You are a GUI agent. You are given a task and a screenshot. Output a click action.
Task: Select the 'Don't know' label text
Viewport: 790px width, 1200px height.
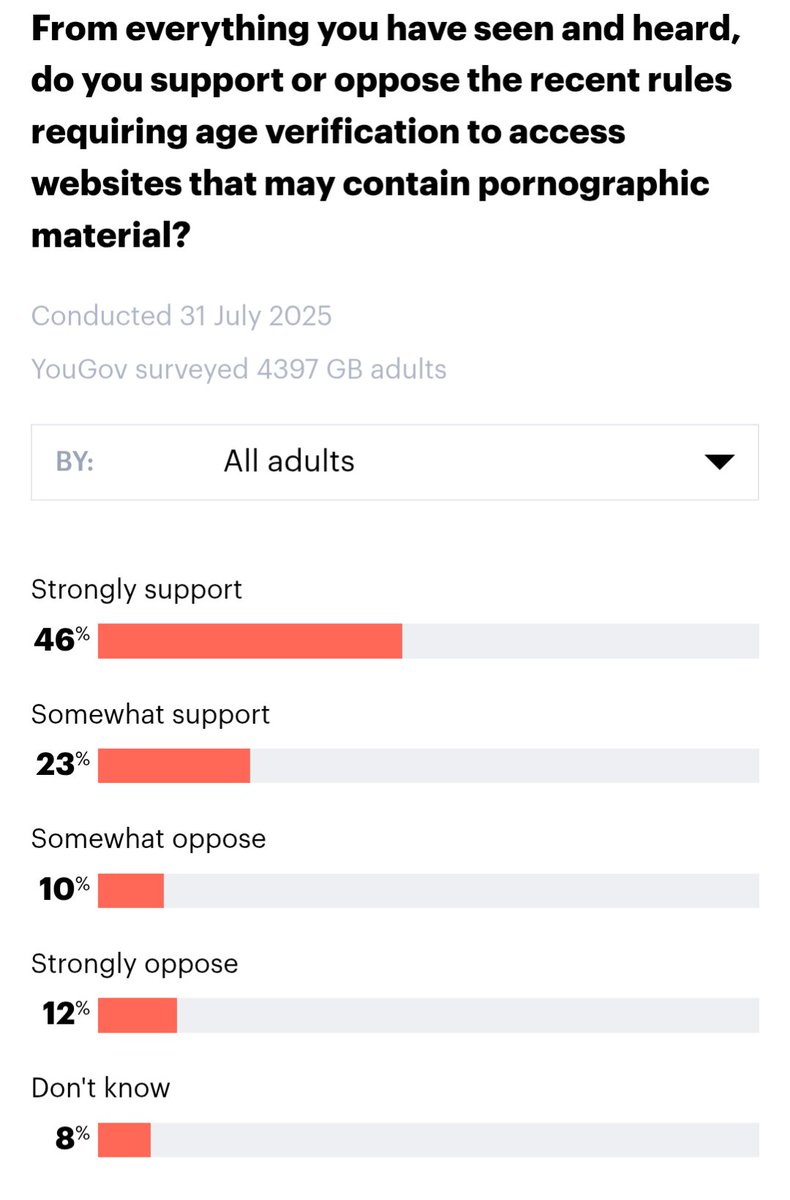coord(101,1087)
